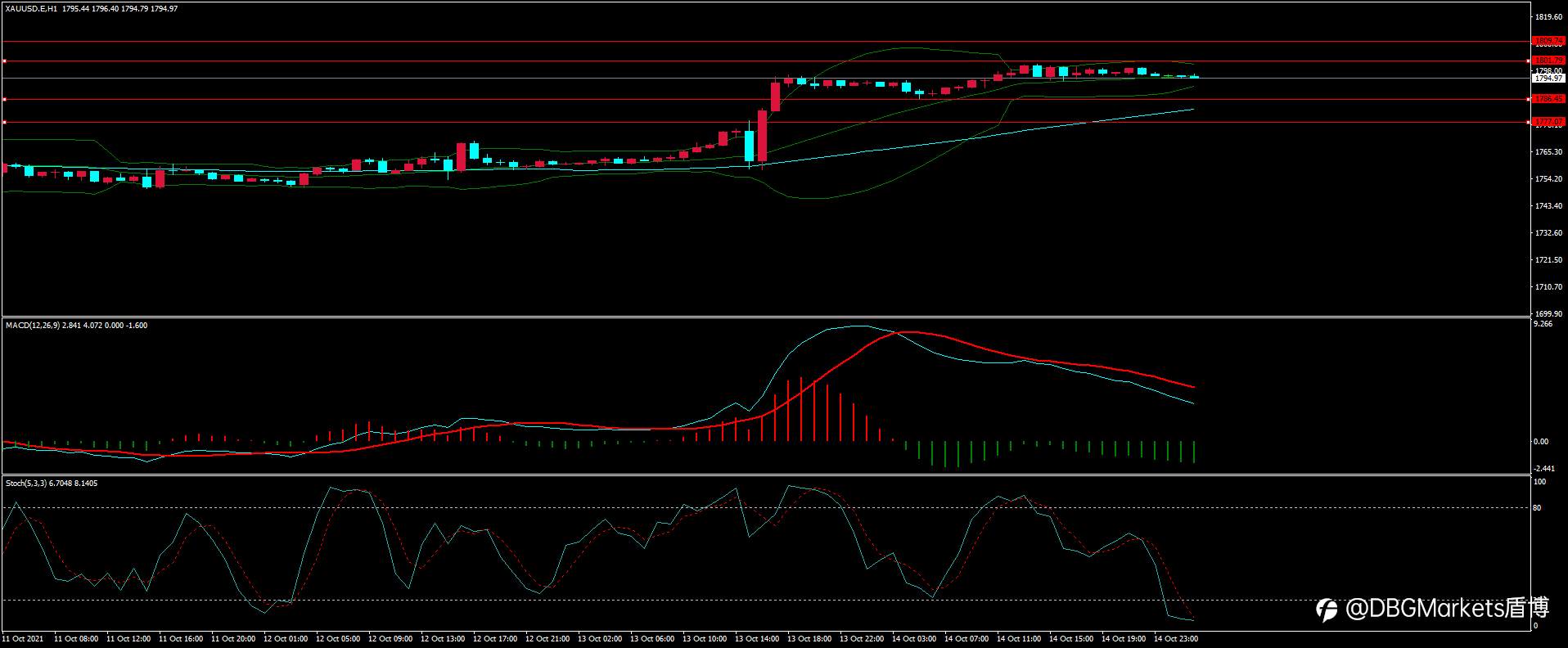Screen dimensions: 1568x648
Task: Click the 0 level on Stochastic scale
Action: (x=1535, y=626)
